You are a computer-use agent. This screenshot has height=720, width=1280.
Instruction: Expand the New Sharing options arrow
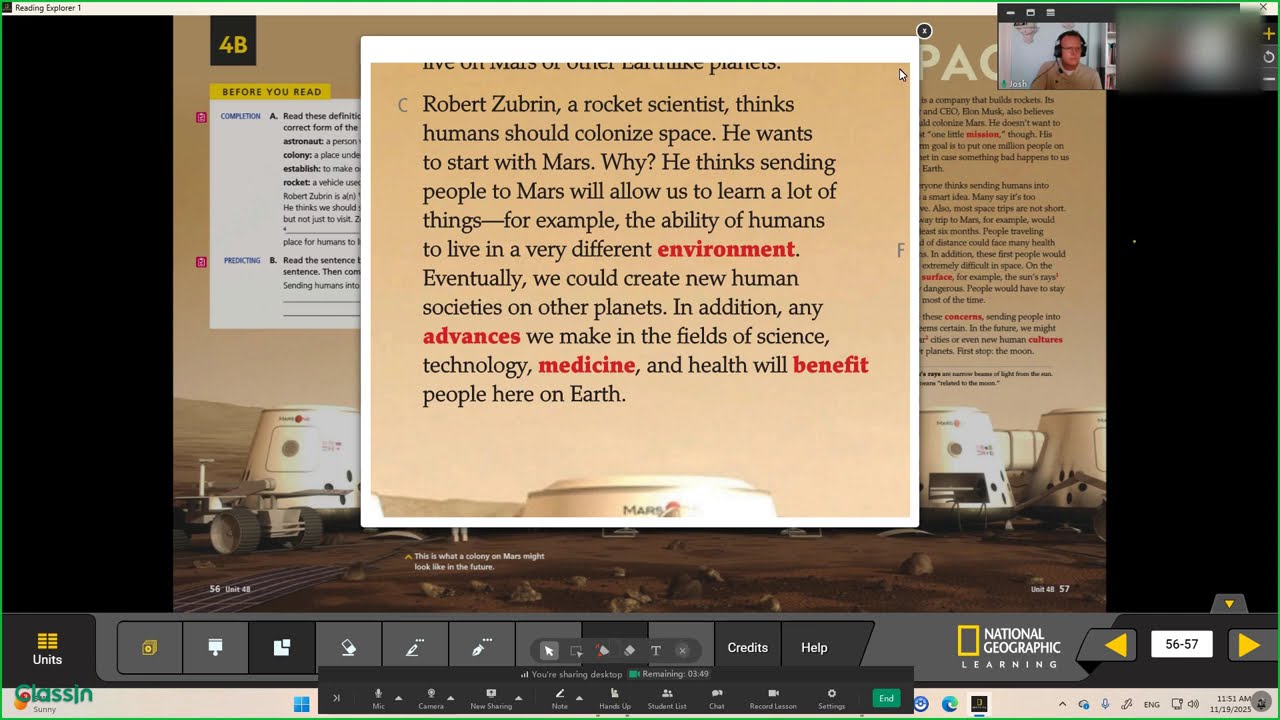[x=518, y=698]
